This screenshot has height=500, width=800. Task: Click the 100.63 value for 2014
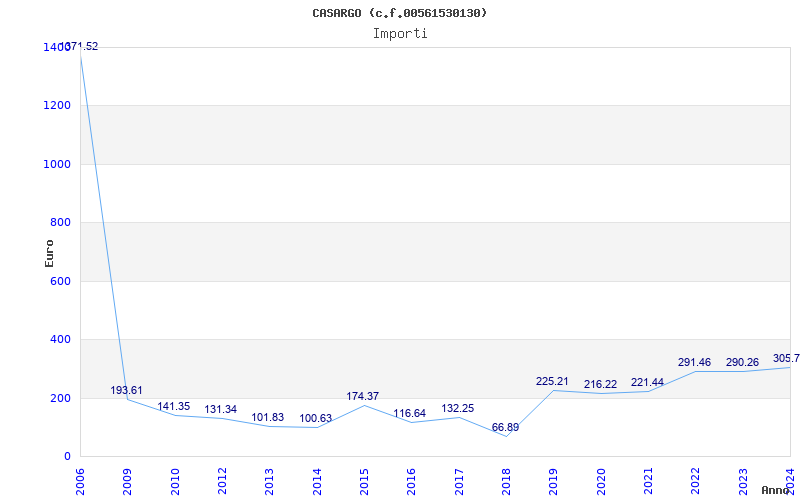315,418
